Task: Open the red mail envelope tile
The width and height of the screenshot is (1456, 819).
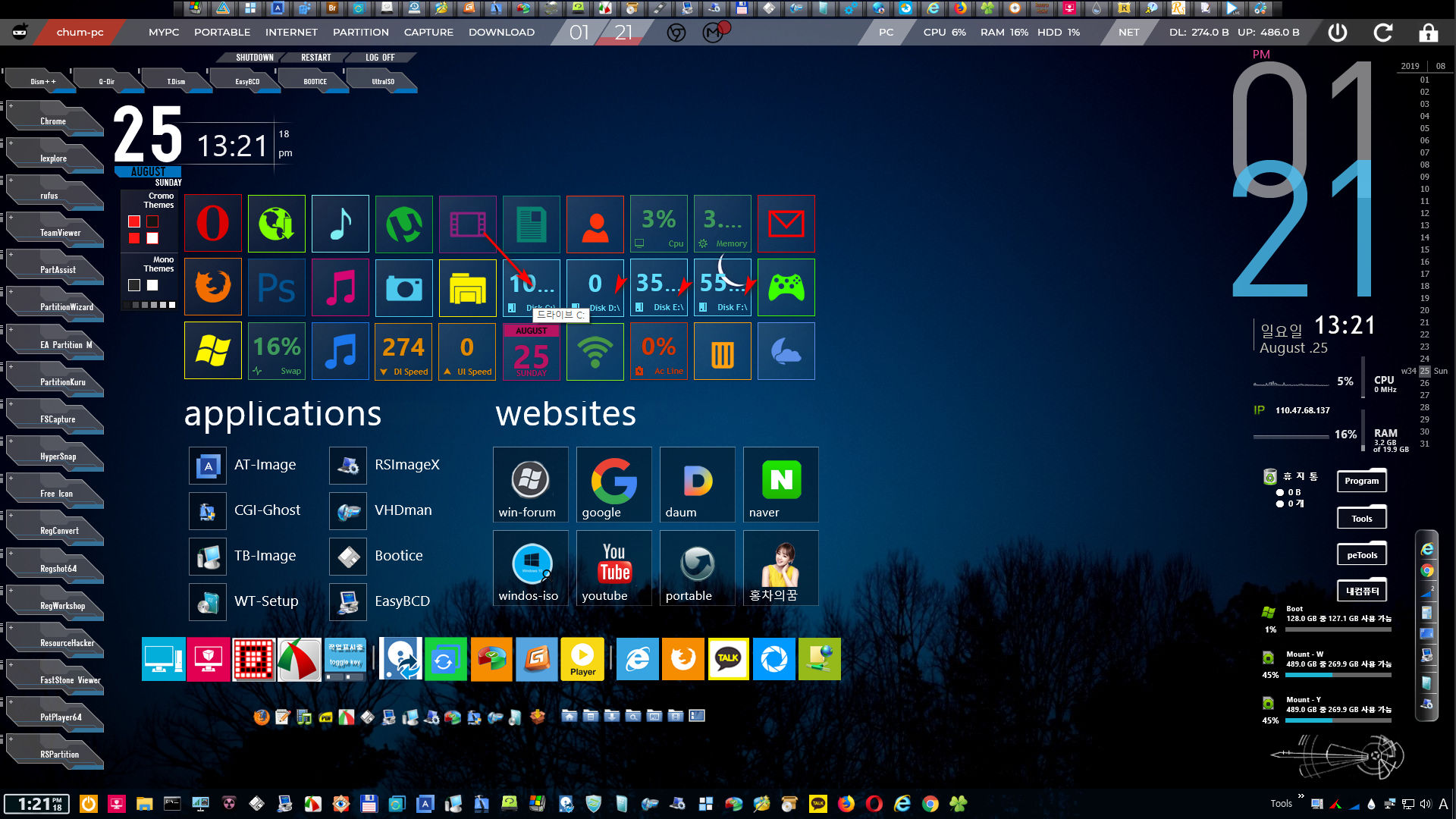Action: pos(786,224)
